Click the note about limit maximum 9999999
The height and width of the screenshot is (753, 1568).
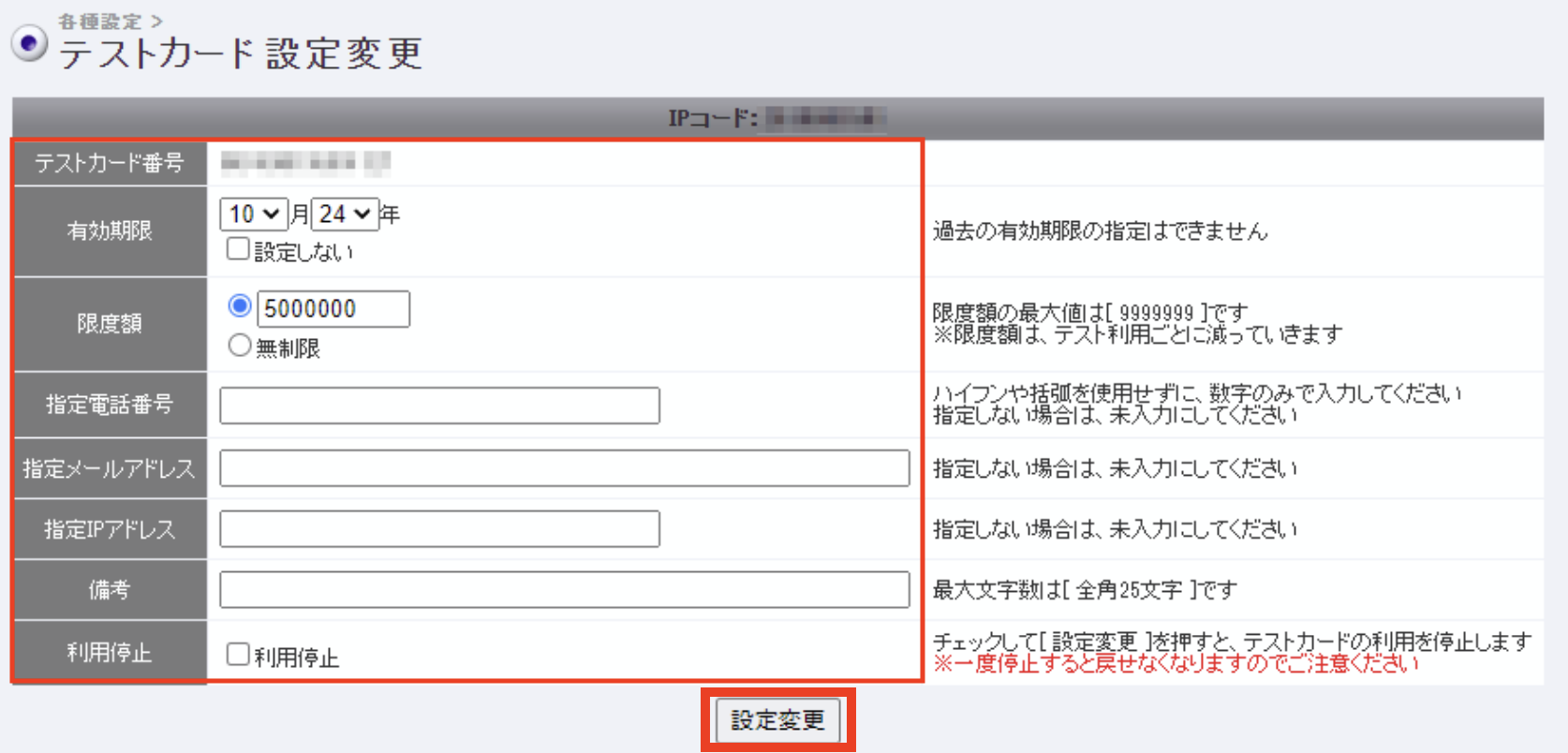pos(1090,312)
